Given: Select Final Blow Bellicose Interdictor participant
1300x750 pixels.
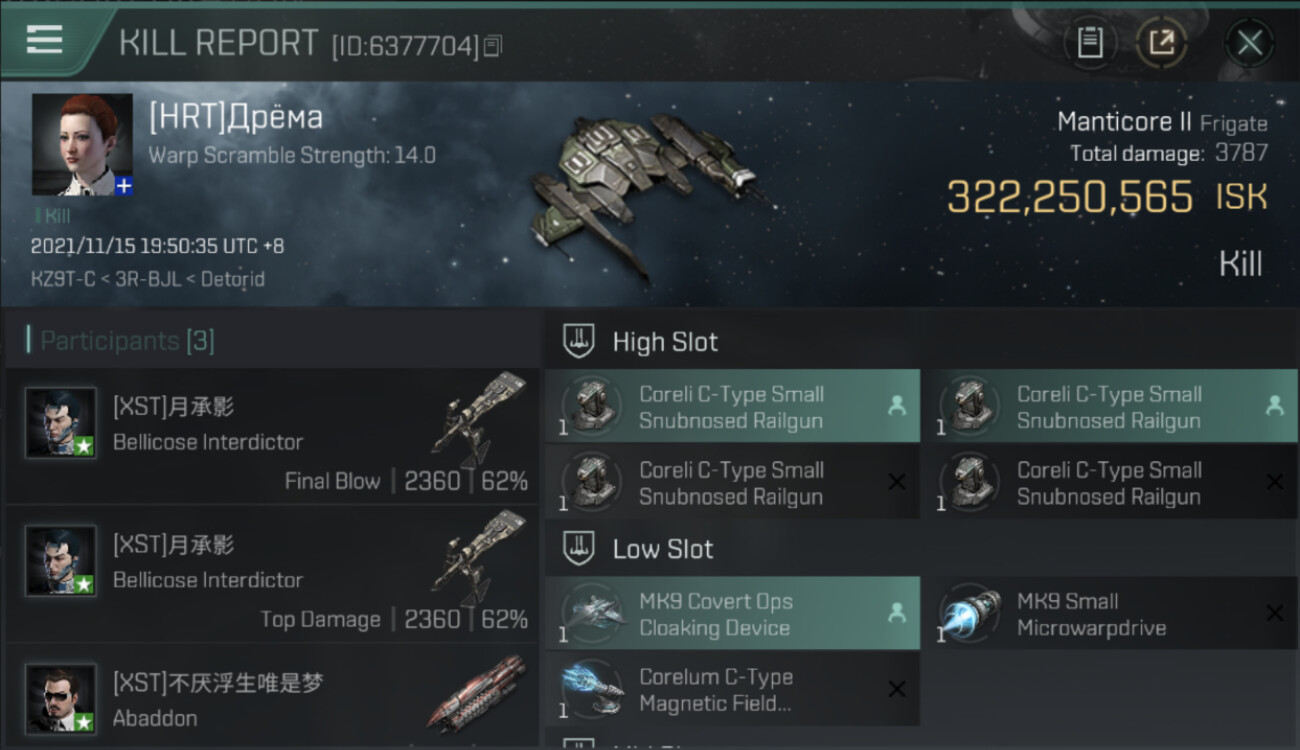Looking at the screenshot, I should [x=271, y=436].
